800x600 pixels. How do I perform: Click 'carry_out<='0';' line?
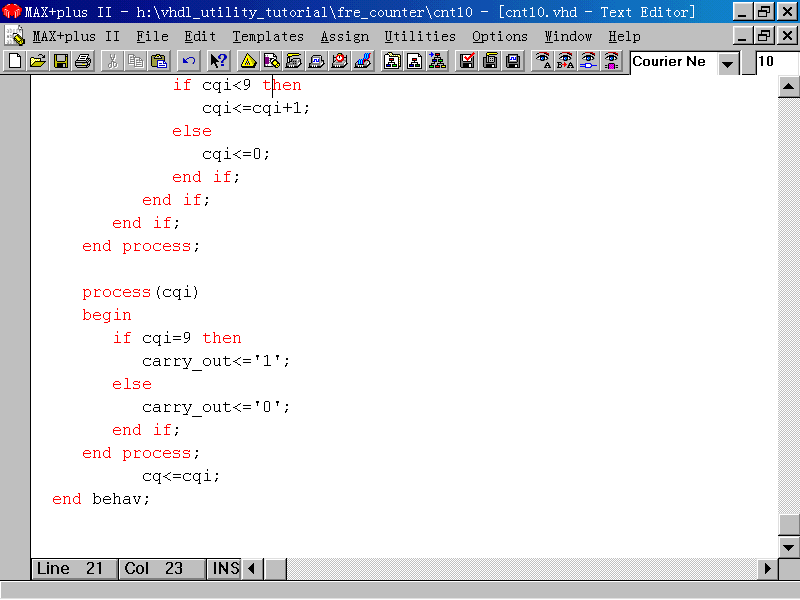click(216, 407)
